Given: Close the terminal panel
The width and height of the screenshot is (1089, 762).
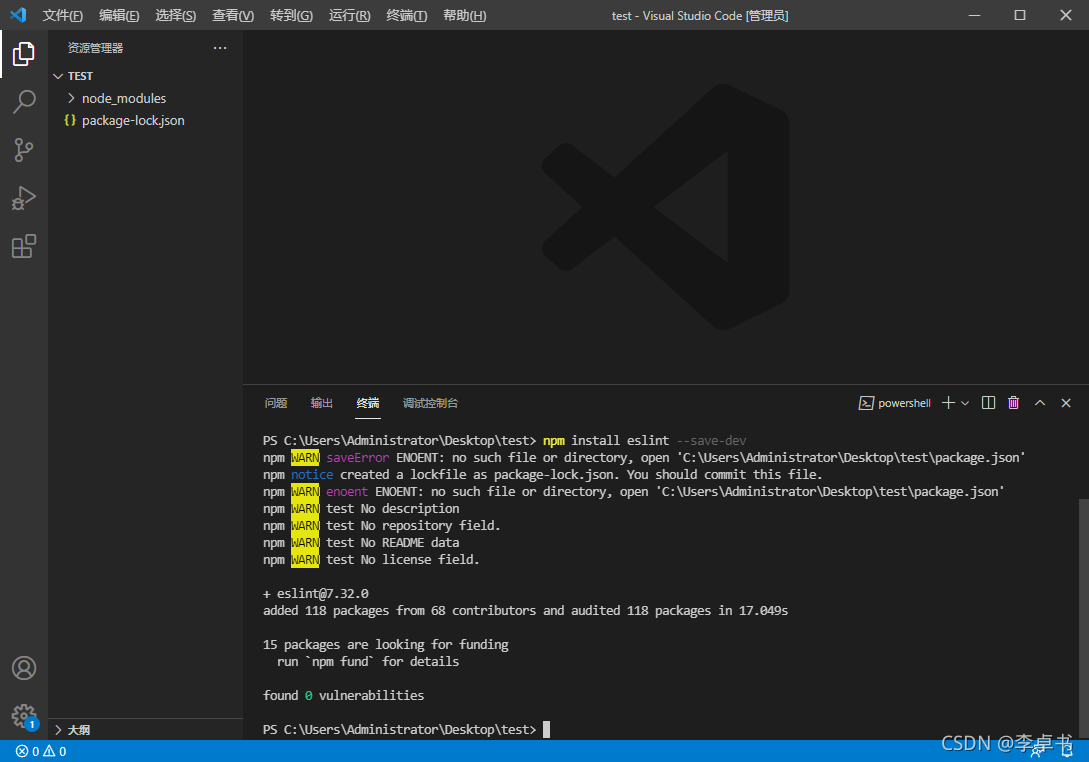Looking at the screenshot, I should (x=1066, y=403).
